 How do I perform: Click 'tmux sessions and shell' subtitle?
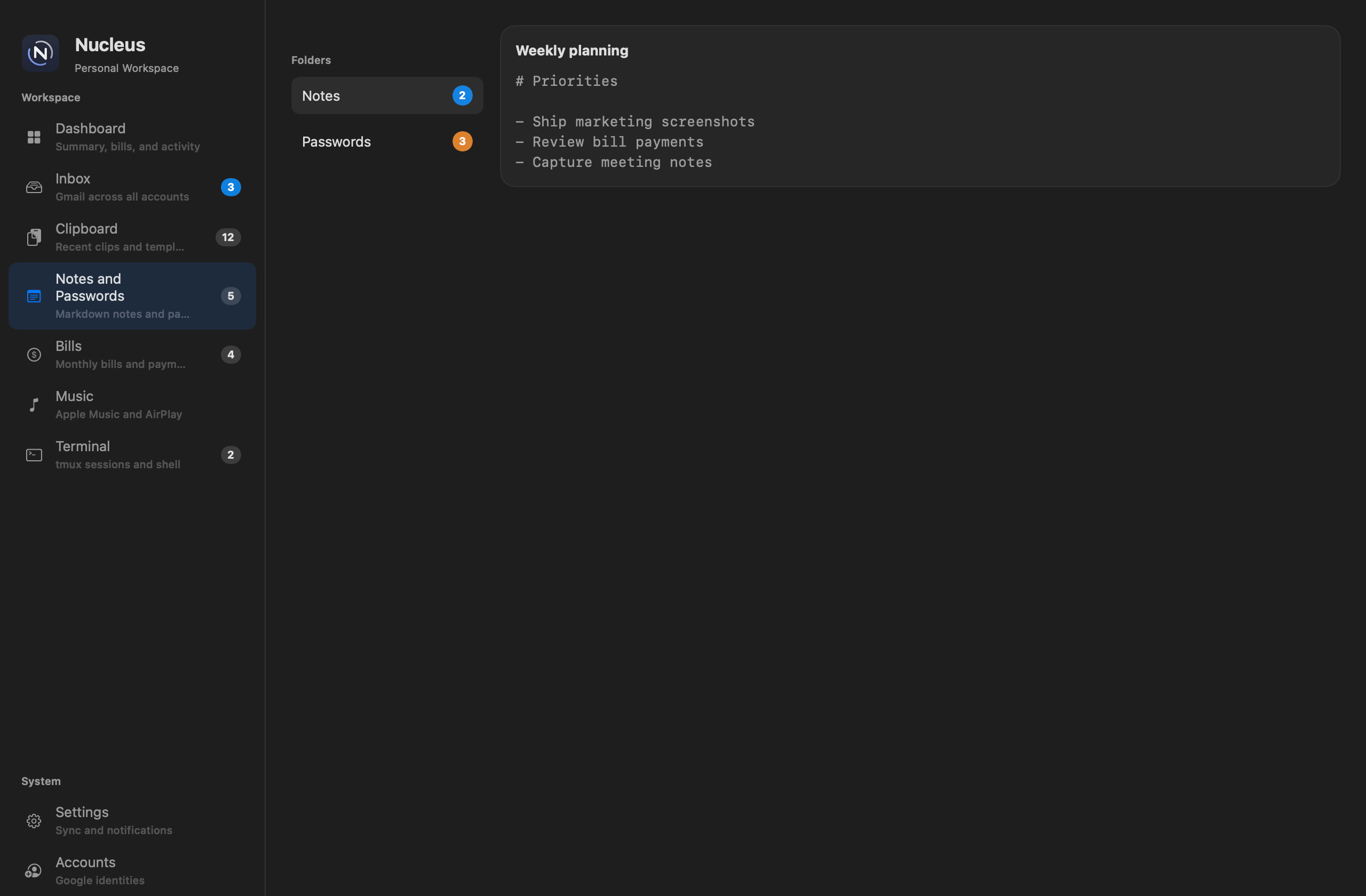pos(118,465)
